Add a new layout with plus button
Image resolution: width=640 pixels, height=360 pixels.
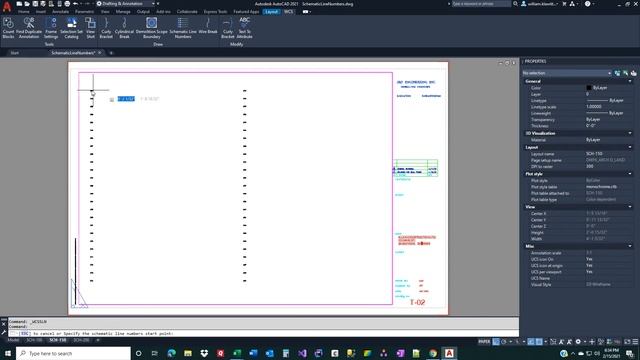[x=98, y=340]
